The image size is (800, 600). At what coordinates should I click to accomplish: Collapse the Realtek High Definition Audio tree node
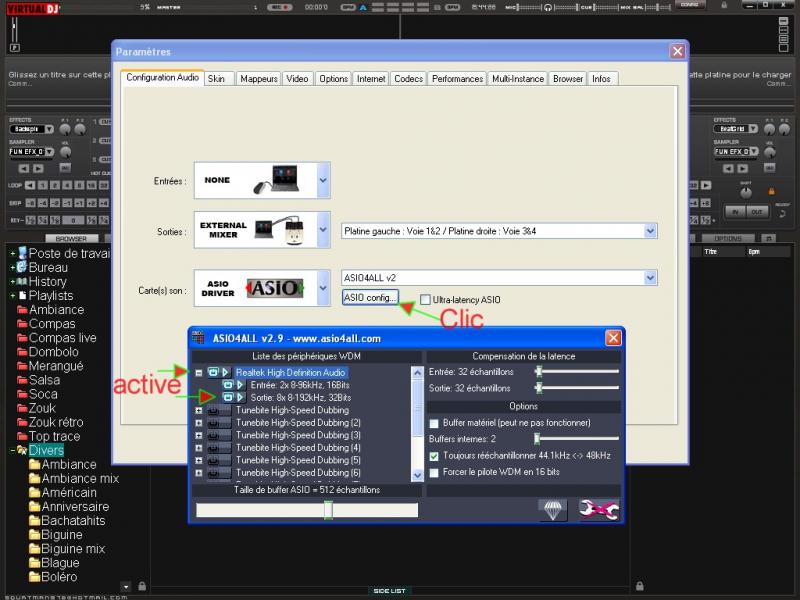tap(199, 372)
